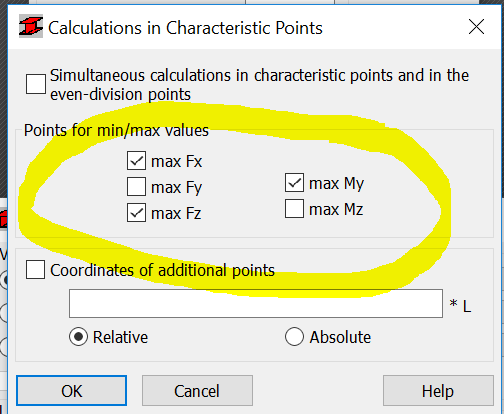Check the max Fy checkbox
Viewport: 504px width, 414px height.
136,187
